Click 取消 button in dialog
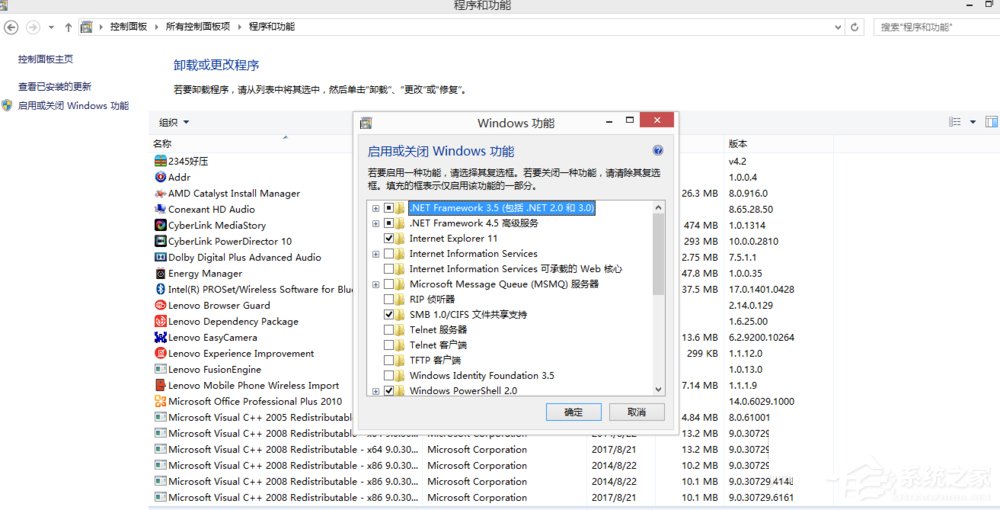Screen dimensions: 1000x510 [636, 412]
